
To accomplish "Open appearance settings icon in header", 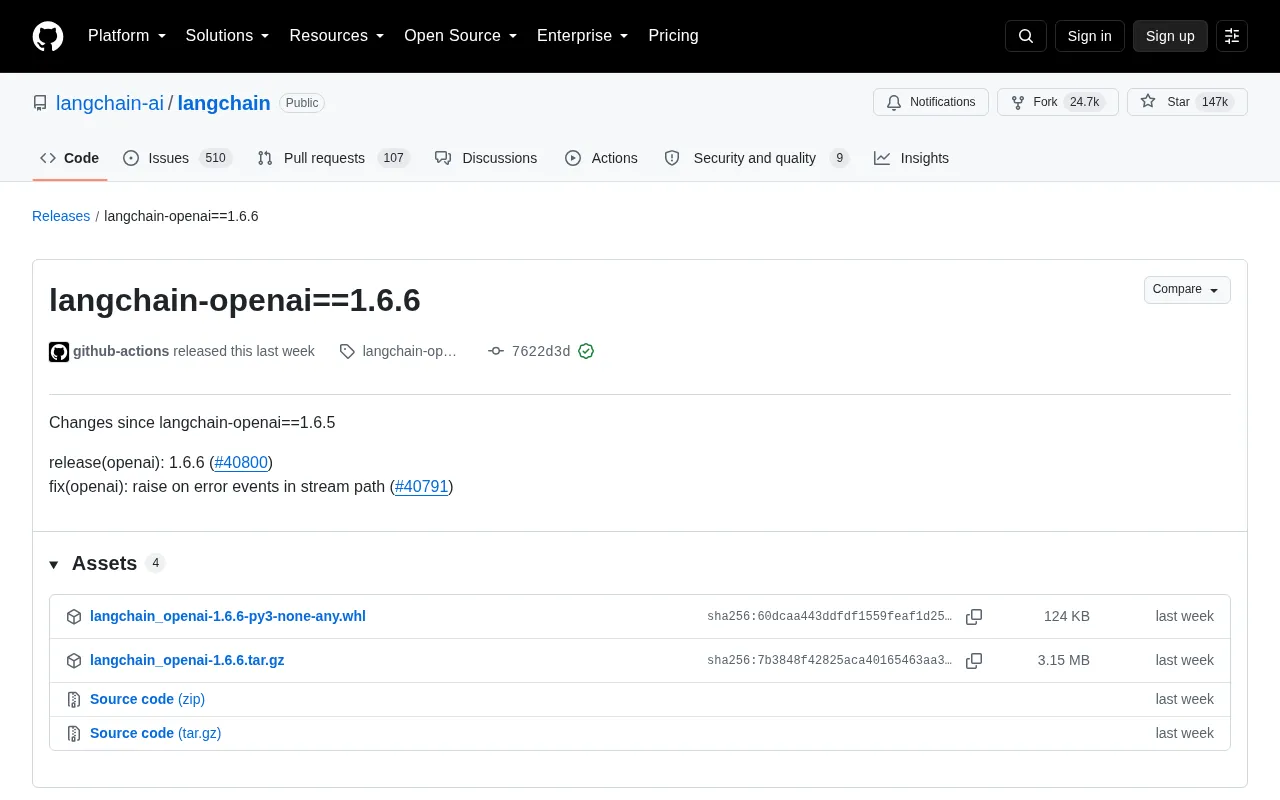I will point(1232,36).
